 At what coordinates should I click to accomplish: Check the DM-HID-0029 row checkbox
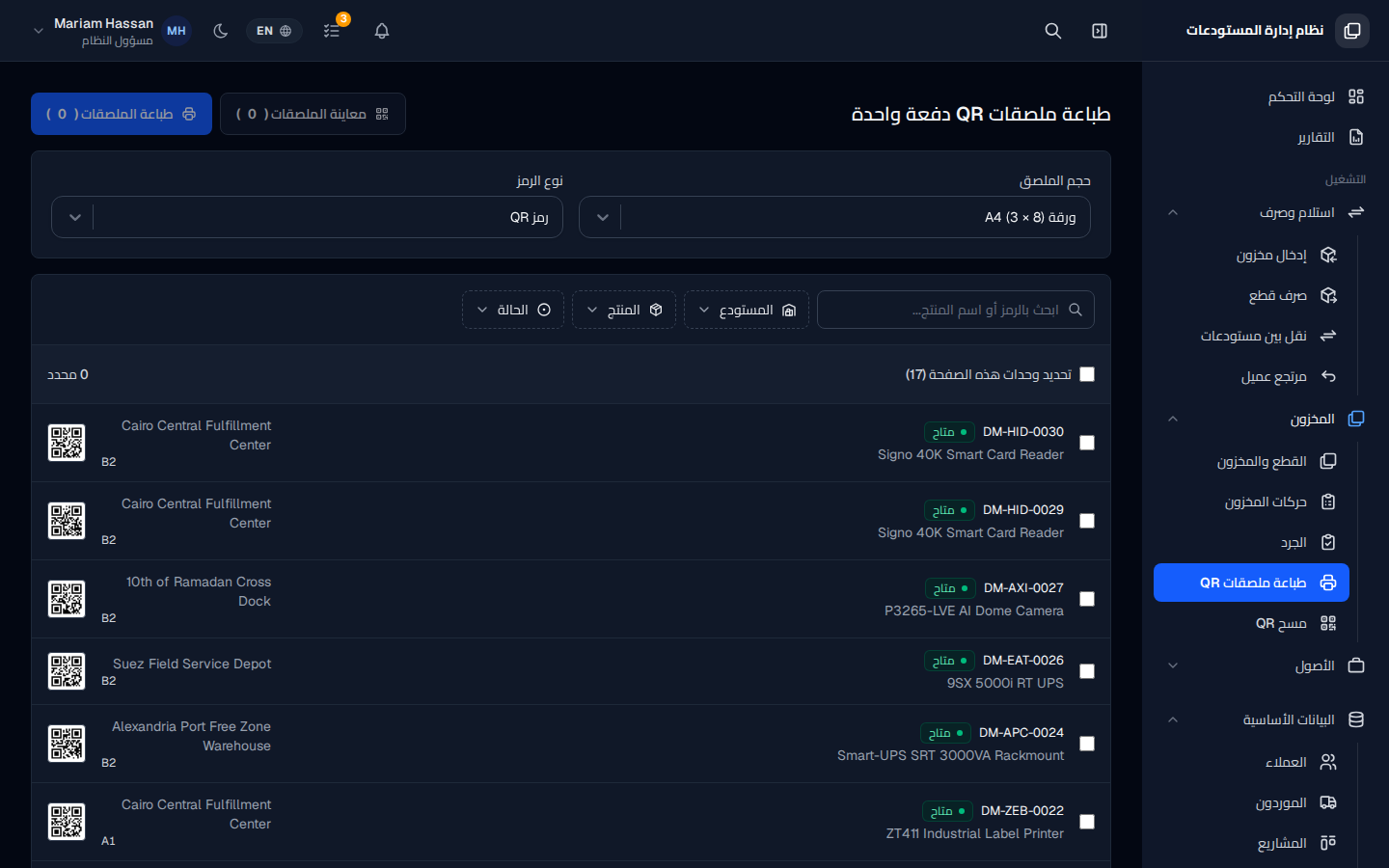click(1087, 521)
